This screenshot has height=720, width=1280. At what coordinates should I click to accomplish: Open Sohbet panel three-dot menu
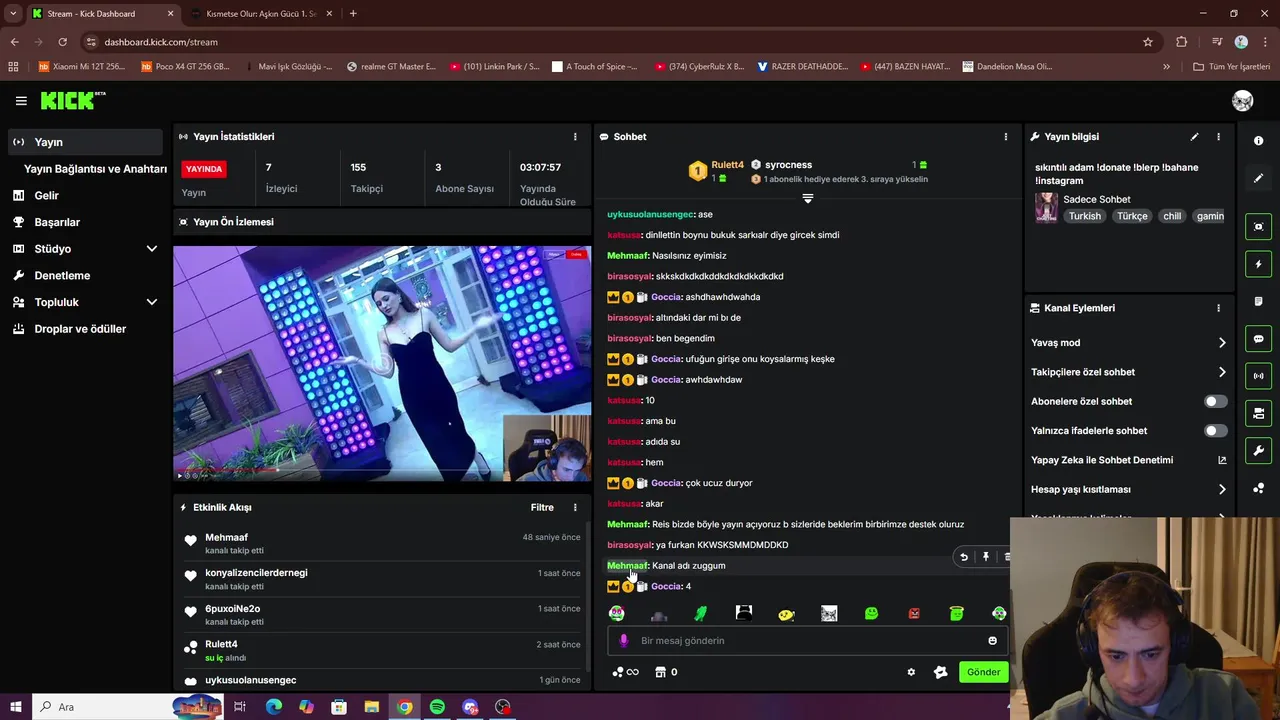pos(1006,137)
